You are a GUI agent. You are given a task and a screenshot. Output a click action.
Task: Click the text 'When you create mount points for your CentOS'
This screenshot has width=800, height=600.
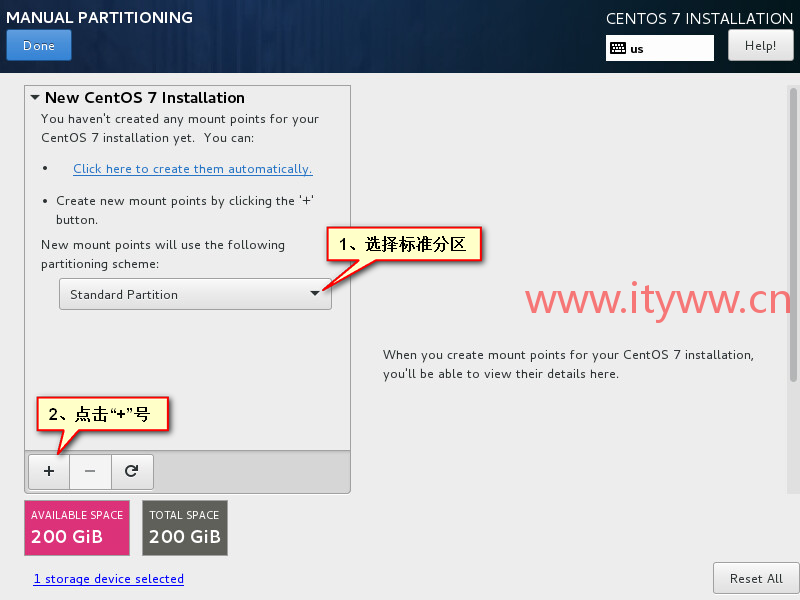pyautogui.click(x=526, y=355)
